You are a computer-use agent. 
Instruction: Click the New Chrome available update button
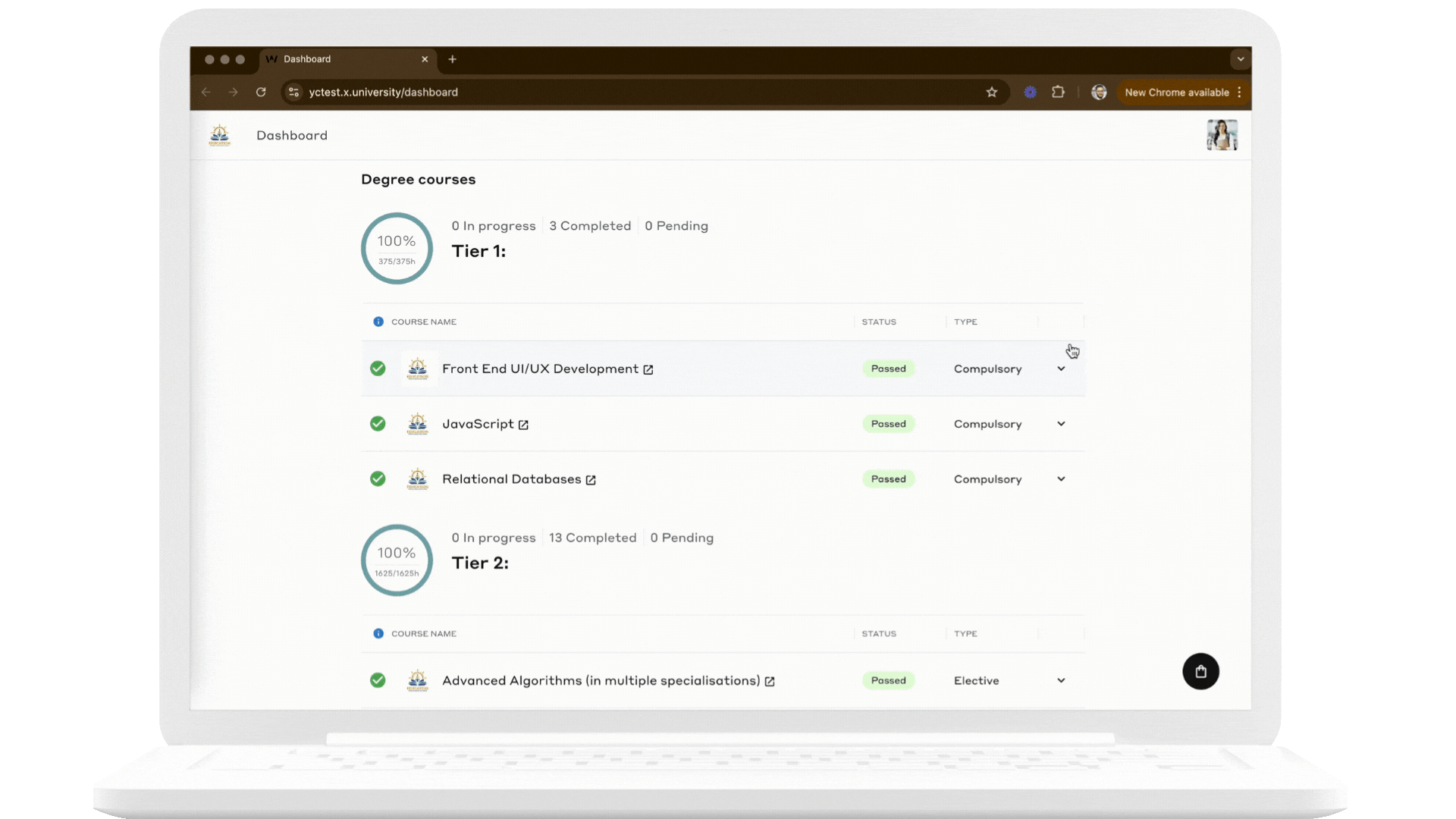click(1176, 92)
